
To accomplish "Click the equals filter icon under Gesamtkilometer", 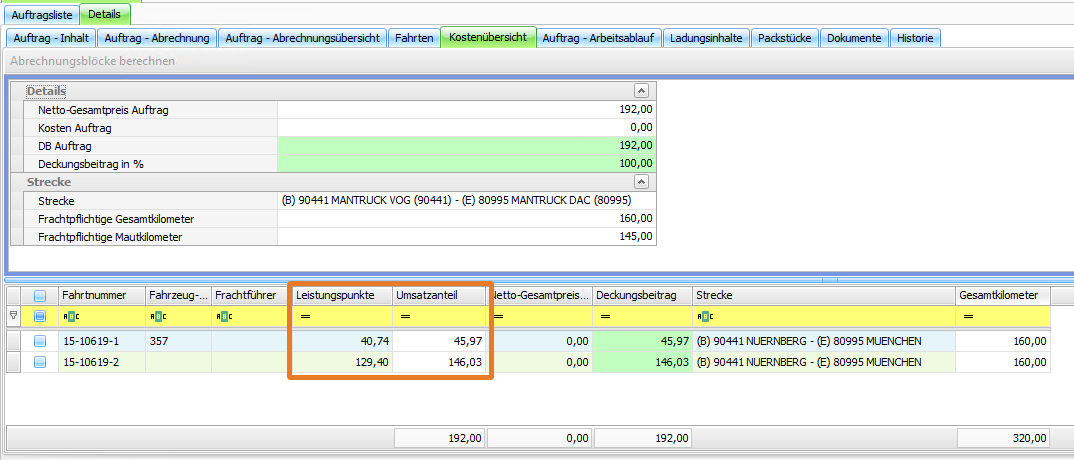I will pyautogui.click(x=969, y=317).
